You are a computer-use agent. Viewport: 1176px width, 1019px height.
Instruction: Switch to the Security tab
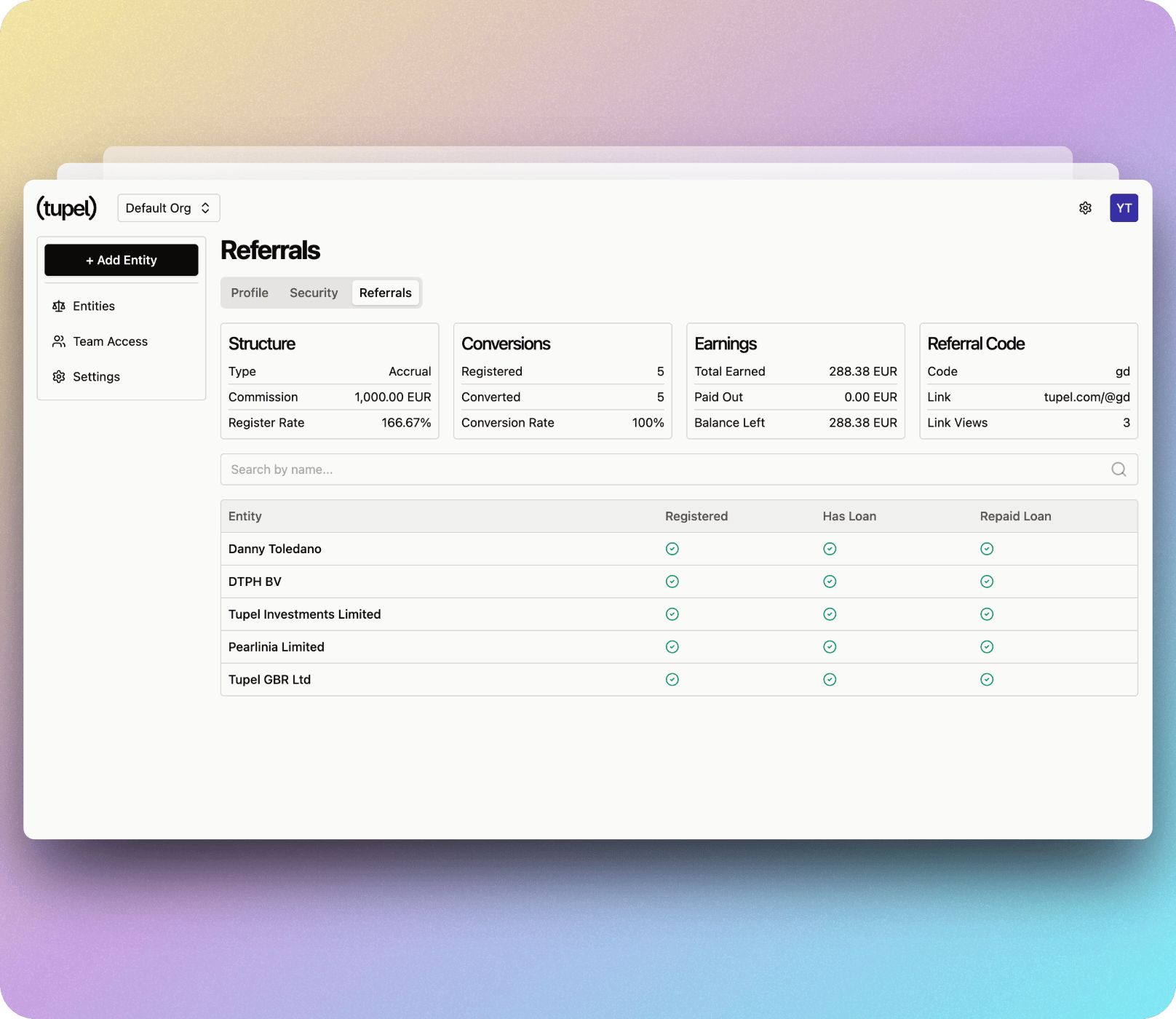click(x=314, y=293)
